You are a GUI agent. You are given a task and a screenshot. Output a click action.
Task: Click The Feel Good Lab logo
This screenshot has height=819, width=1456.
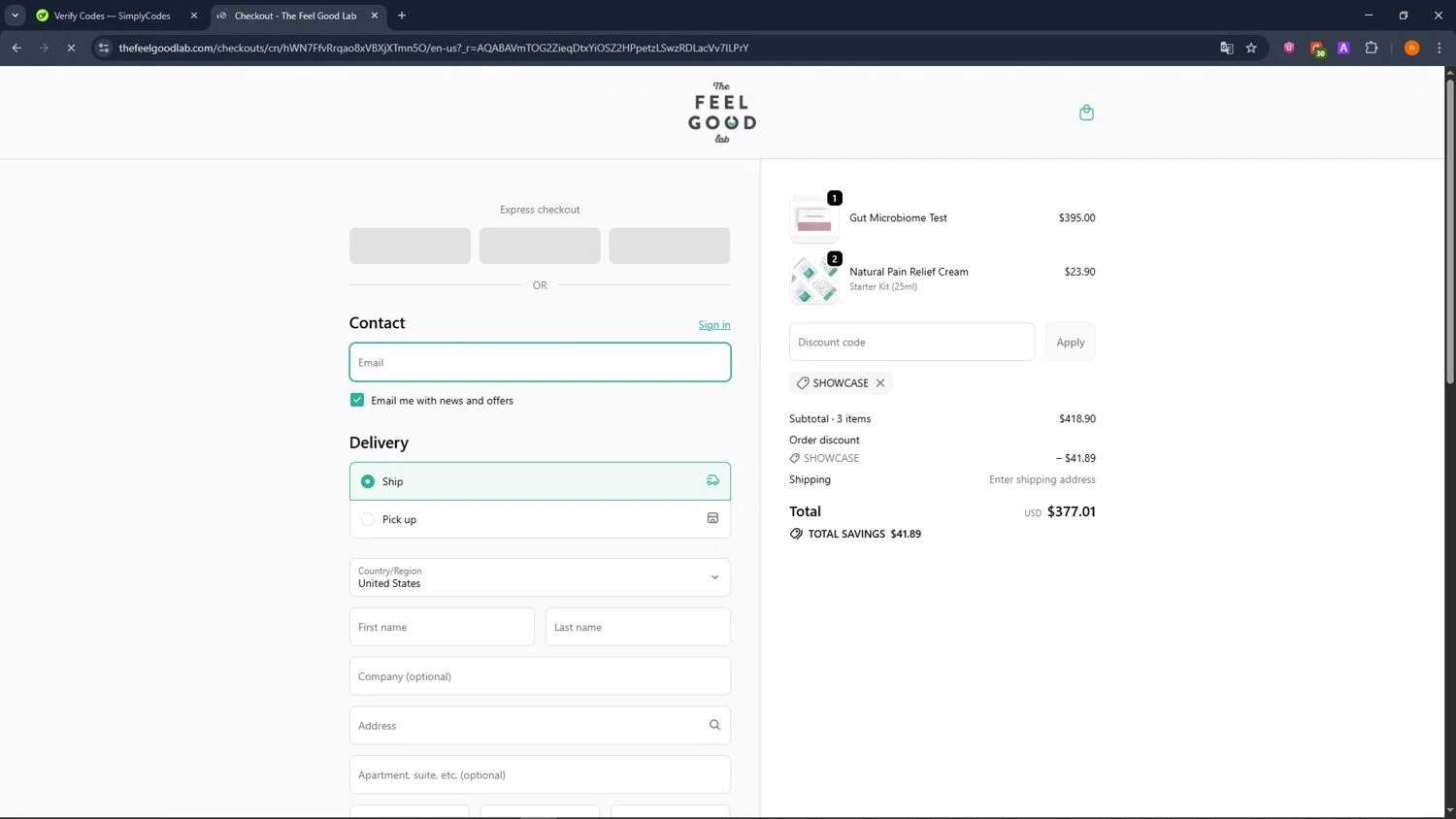[722, 113]
